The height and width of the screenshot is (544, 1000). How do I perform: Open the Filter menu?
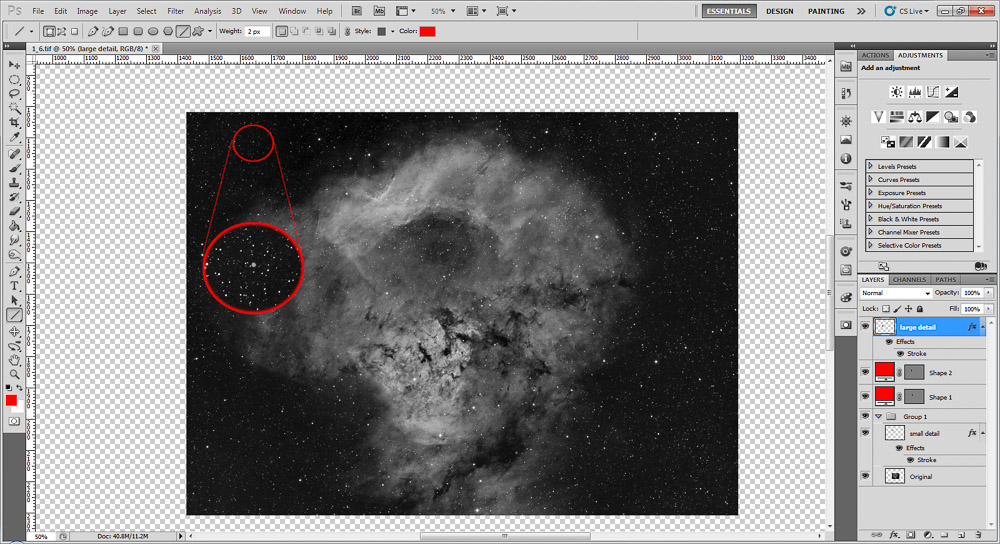pos(175,11)
